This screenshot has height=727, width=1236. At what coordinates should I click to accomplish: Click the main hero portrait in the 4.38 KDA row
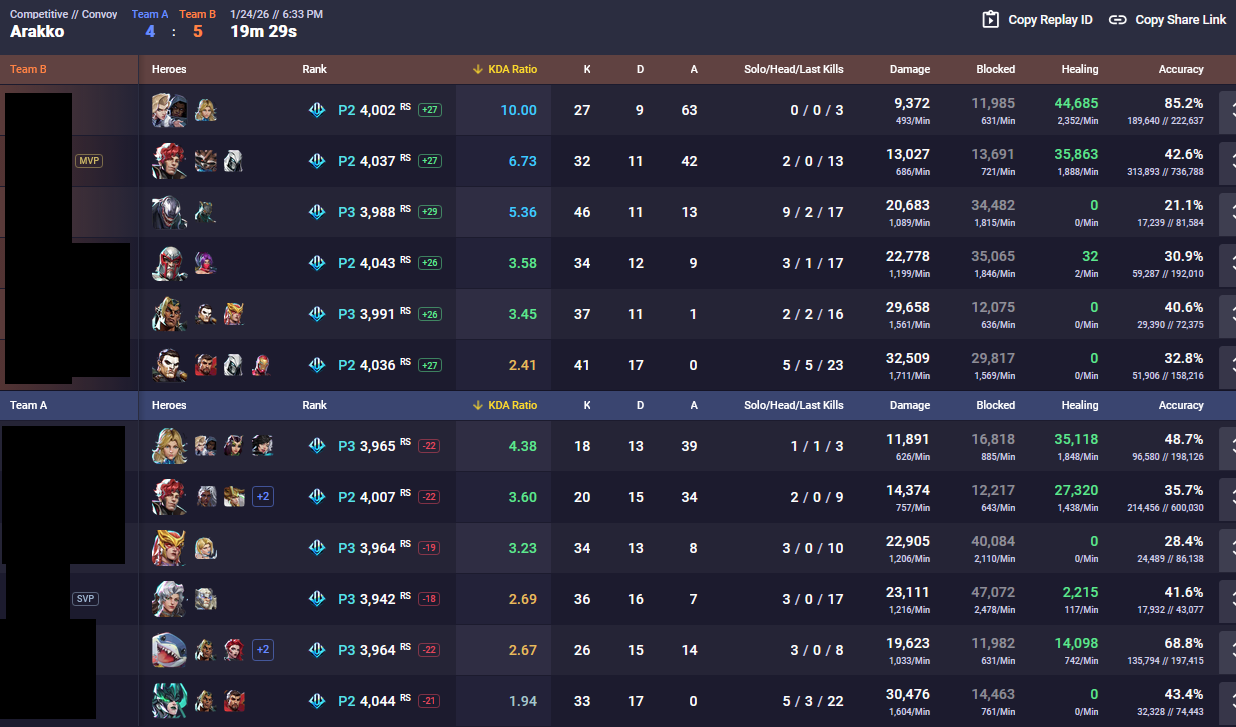[x=169, y=446]
